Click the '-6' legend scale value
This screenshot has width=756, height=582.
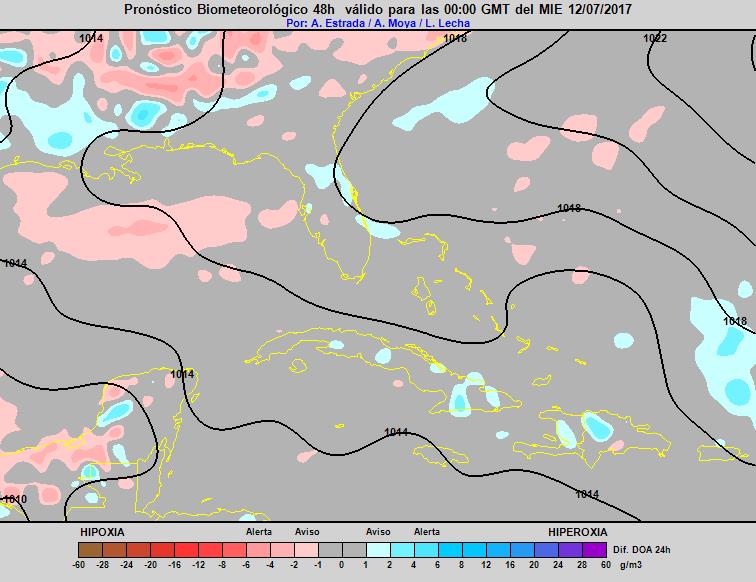[246, 565]
